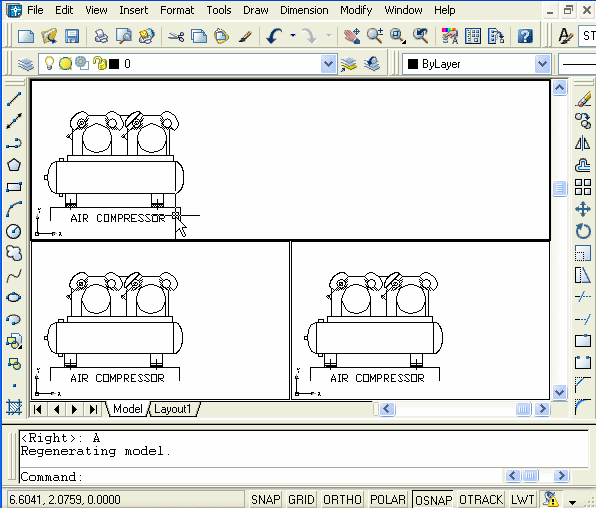Select the Polygon draw tool
Viewport: 596px width, 508px height.
(14, 165)
